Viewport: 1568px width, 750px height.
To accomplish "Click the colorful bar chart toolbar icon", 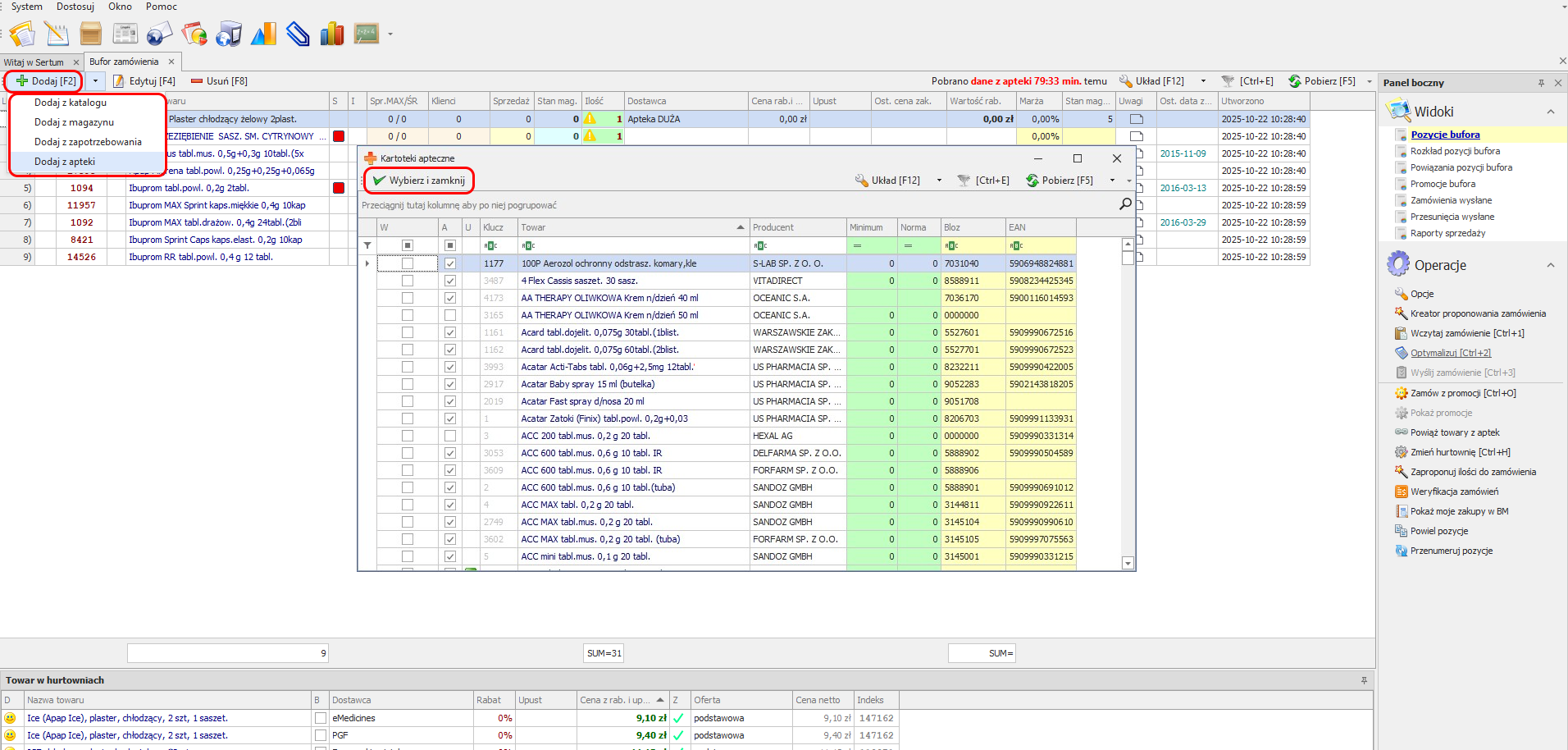I will point(332,34).
